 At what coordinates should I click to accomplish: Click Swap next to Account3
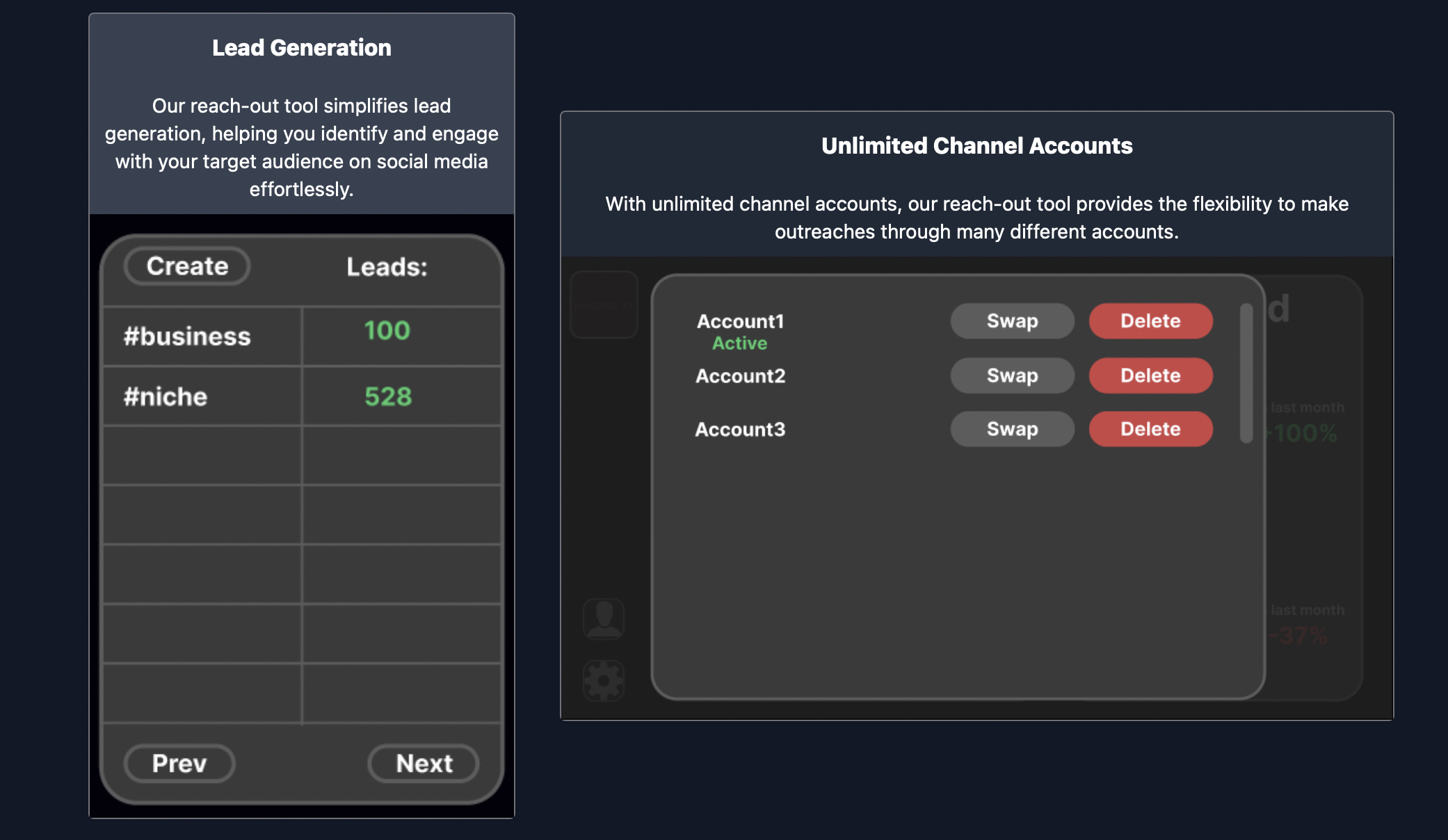1012,429
